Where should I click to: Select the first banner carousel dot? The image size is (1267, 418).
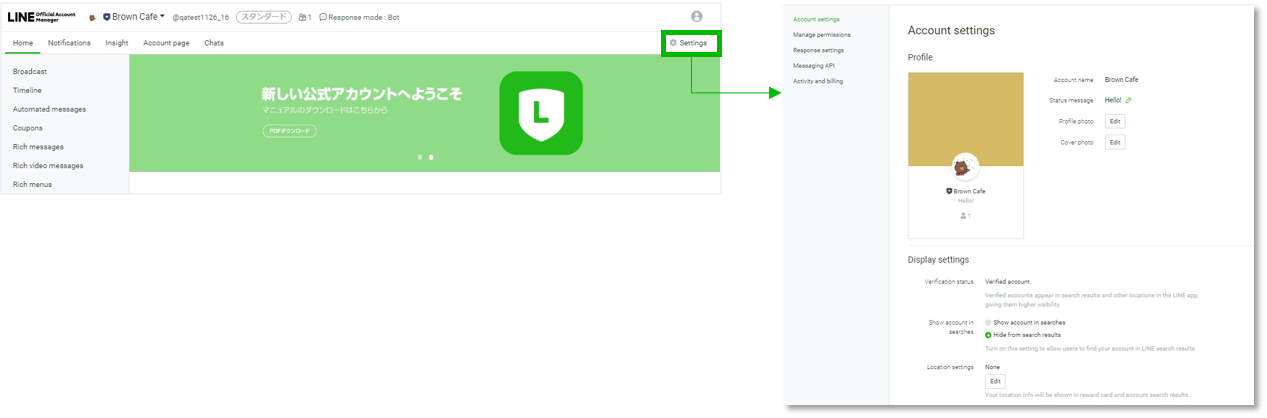420,157
